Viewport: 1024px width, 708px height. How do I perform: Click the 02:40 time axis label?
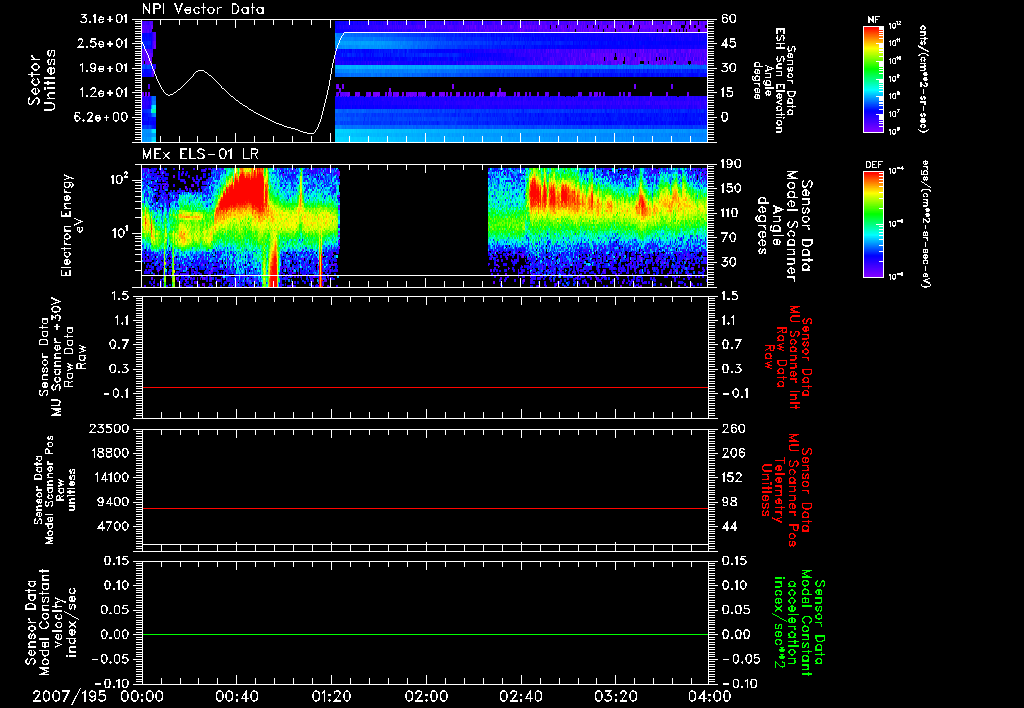pos(520,696)
